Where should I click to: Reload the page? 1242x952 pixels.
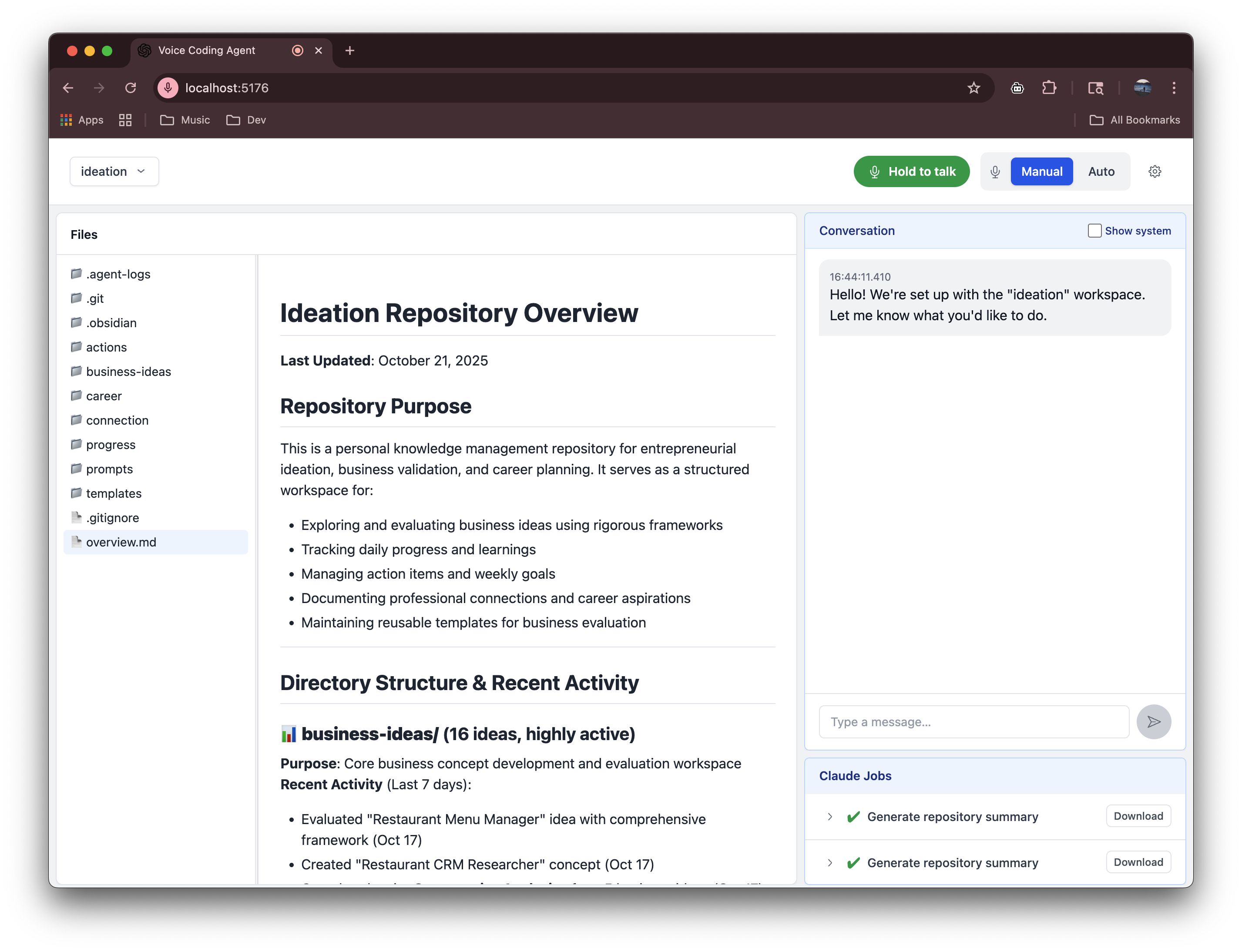pos(130,88)
